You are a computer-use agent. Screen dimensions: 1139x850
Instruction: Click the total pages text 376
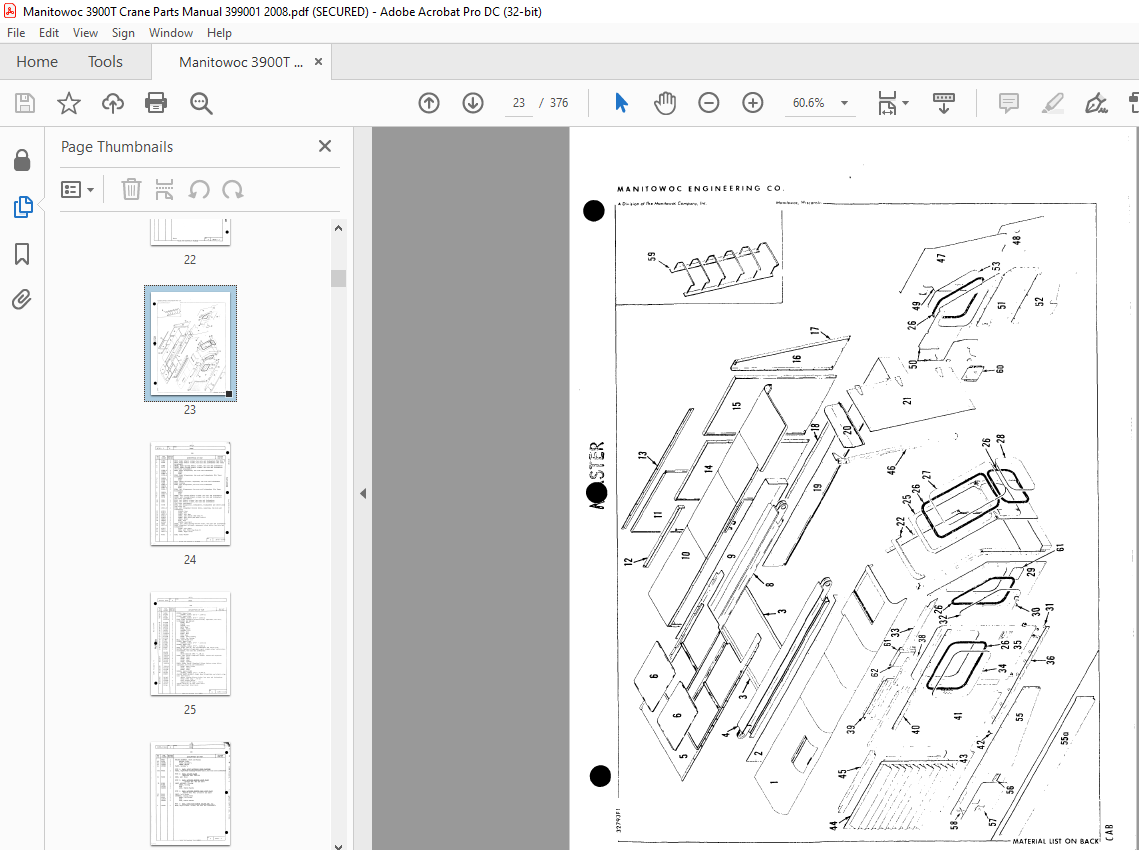tap(559, 103)
